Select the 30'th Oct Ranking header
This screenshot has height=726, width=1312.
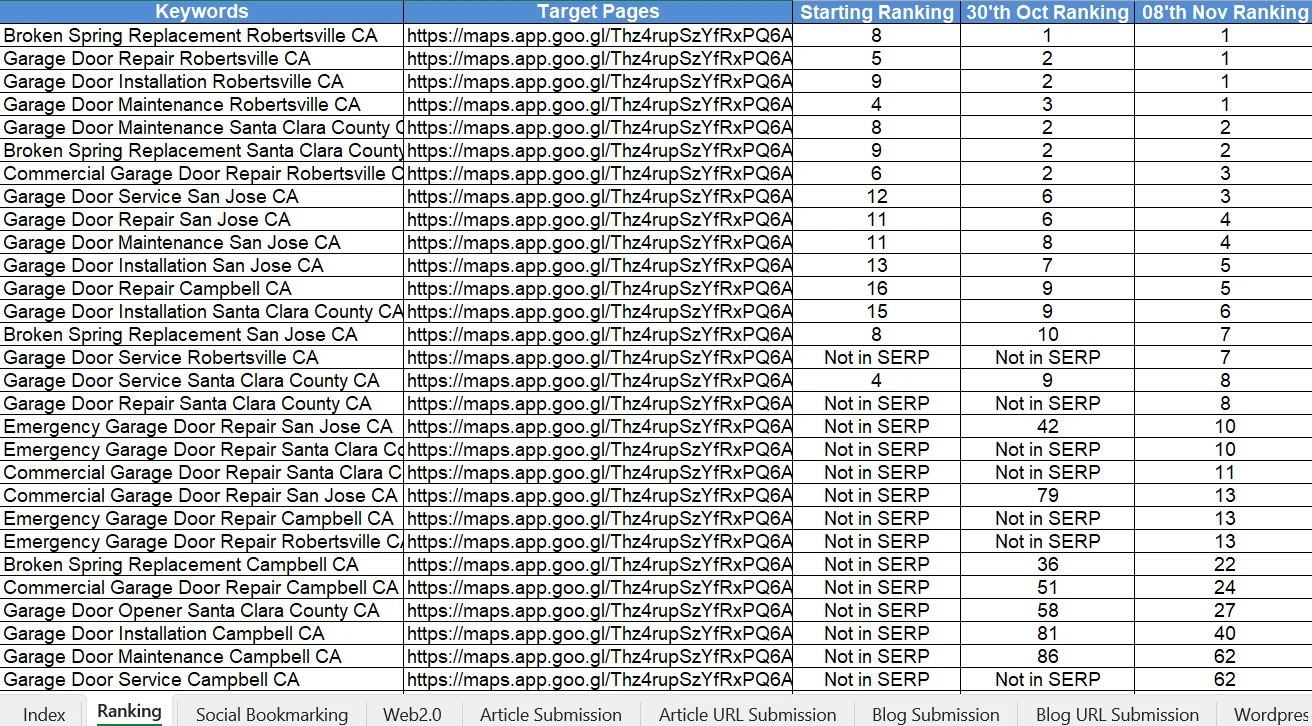[x=1047, y=12]
